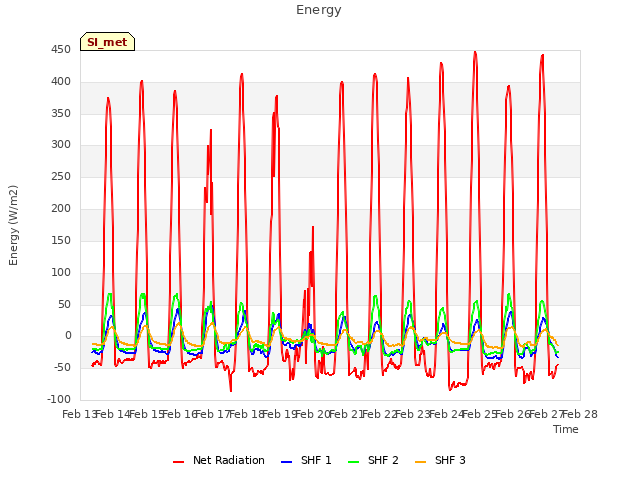Viewport: 640px width, 480px height.
Task: Click the orange SHF 3 legend swatch
Action: pyautogui.click(x=420, y=462)
